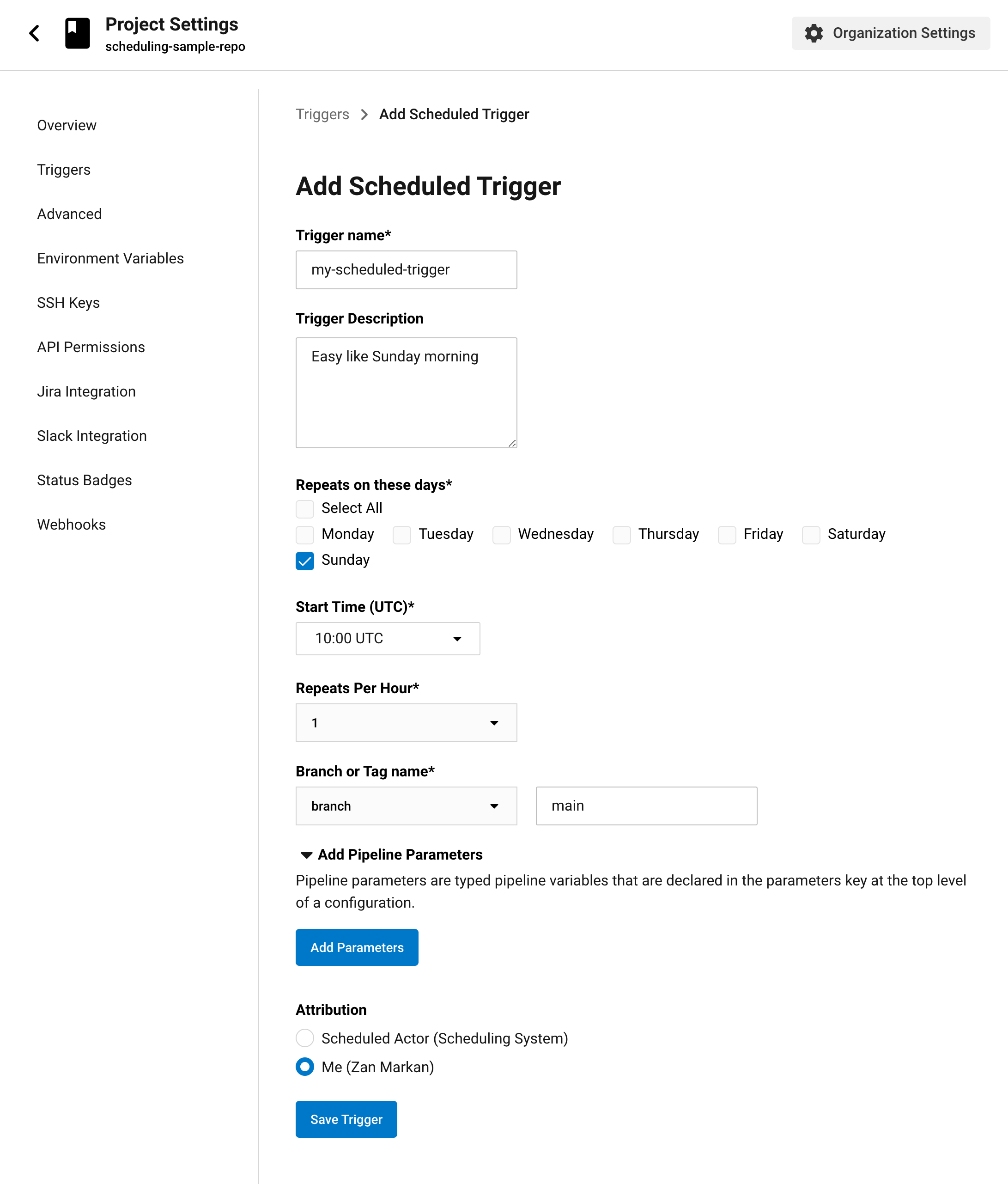
Task: Open the SSH Keys section
Action: click(x=68, y=302)
